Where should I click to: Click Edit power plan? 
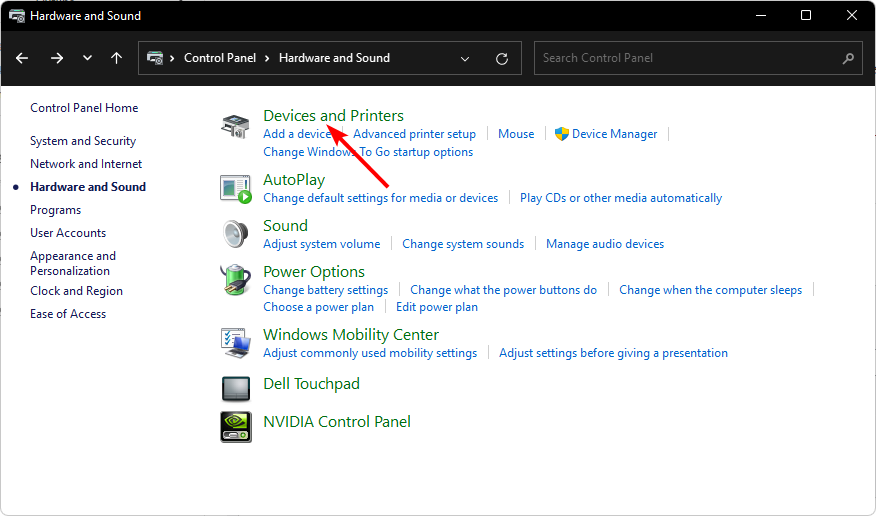[436, 307]
